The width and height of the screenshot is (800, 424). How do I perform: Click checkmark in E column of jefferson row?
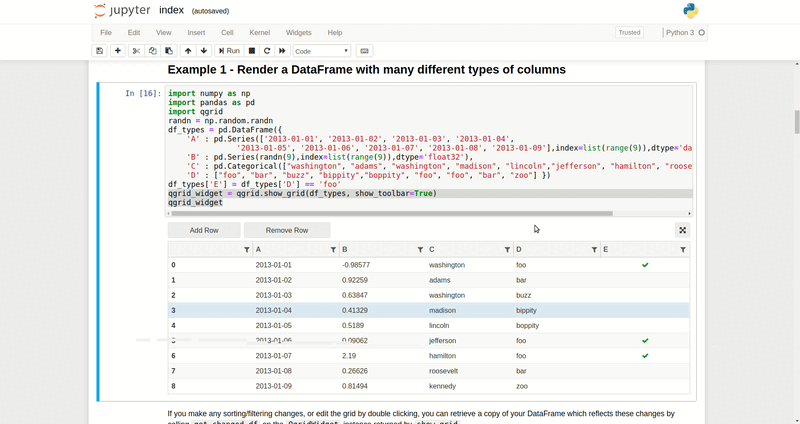pyautogui.click(x=645, y=340)
